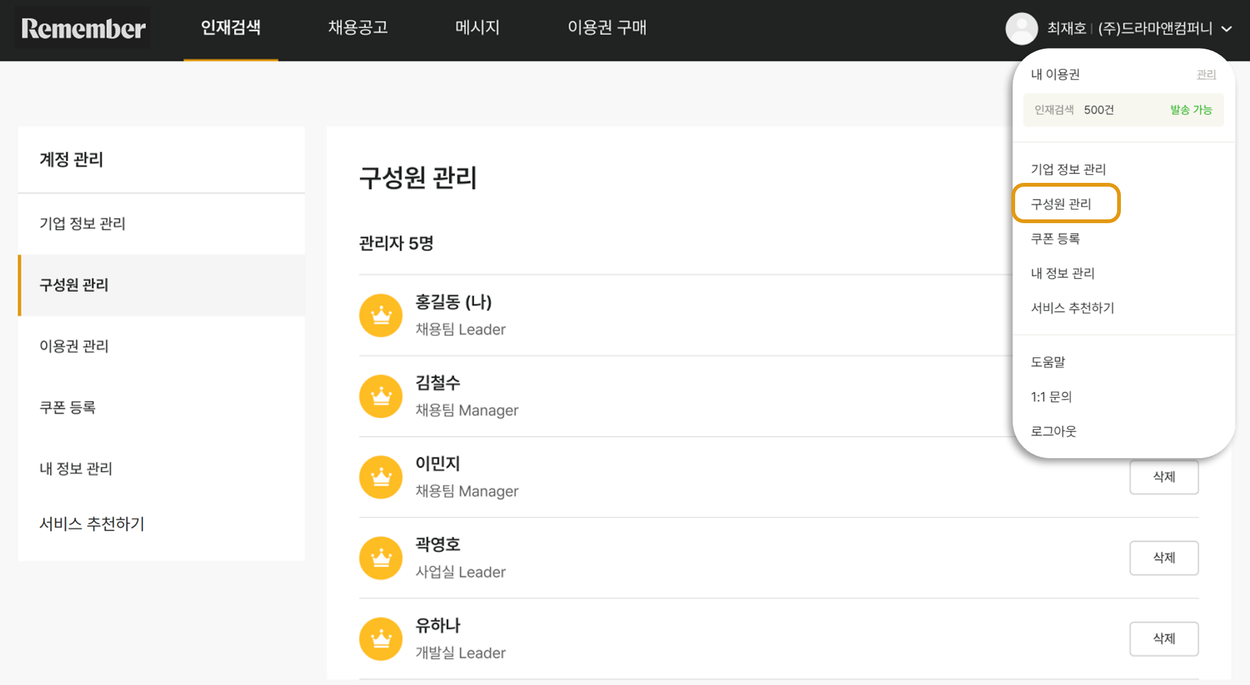Click the 관리 link next to 내 이용권
The height and width of the screenshot is (685, 1250).
click(1206, 75)
